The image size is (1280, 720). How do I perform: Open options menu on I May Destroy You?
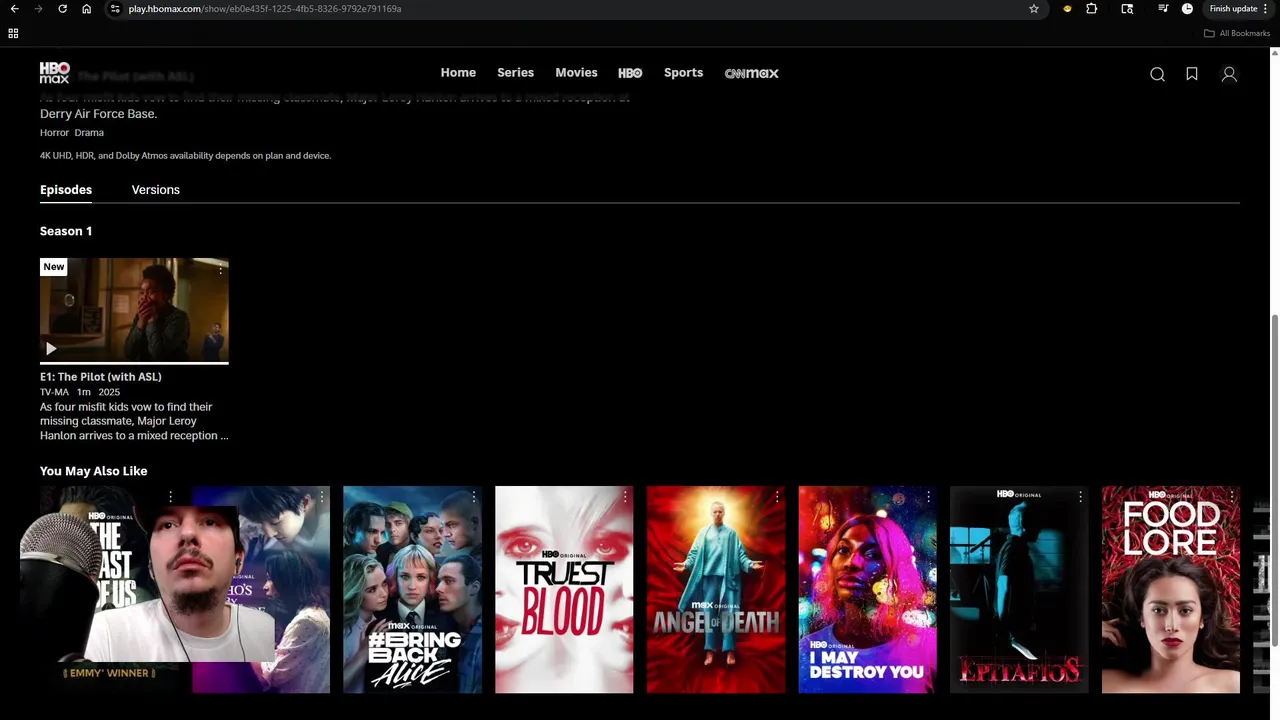click(x=928, y=497)
